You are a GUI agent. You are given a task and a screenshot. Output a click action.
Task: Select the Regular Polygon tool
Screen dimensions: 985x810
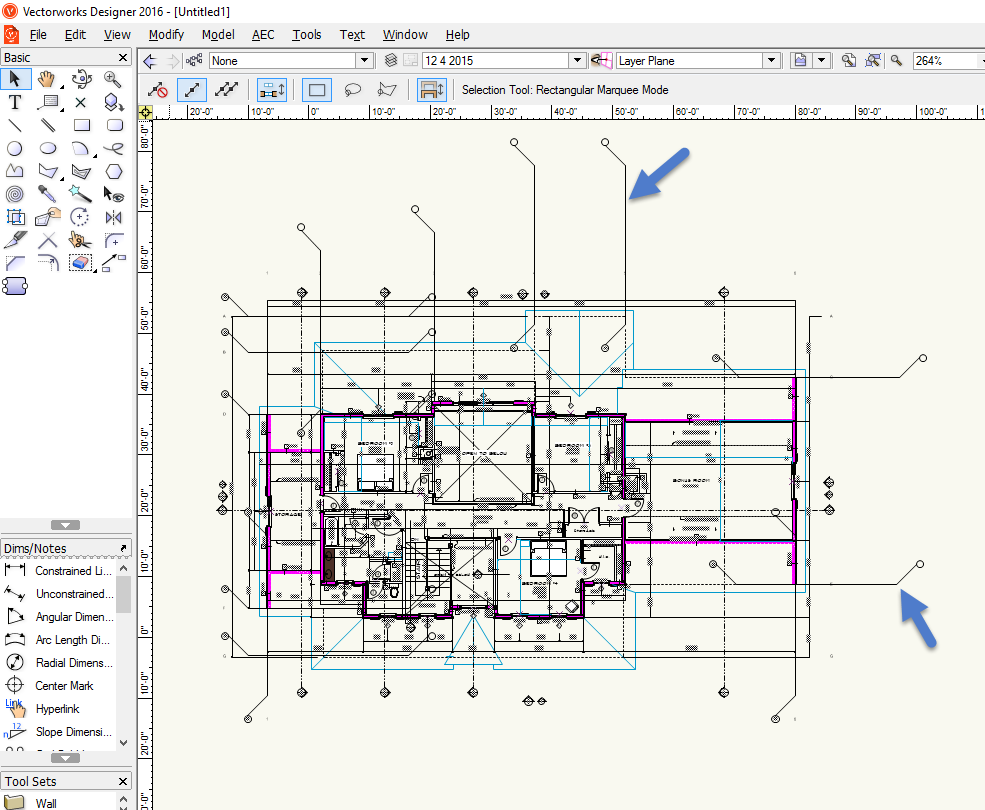pos(113,171)
